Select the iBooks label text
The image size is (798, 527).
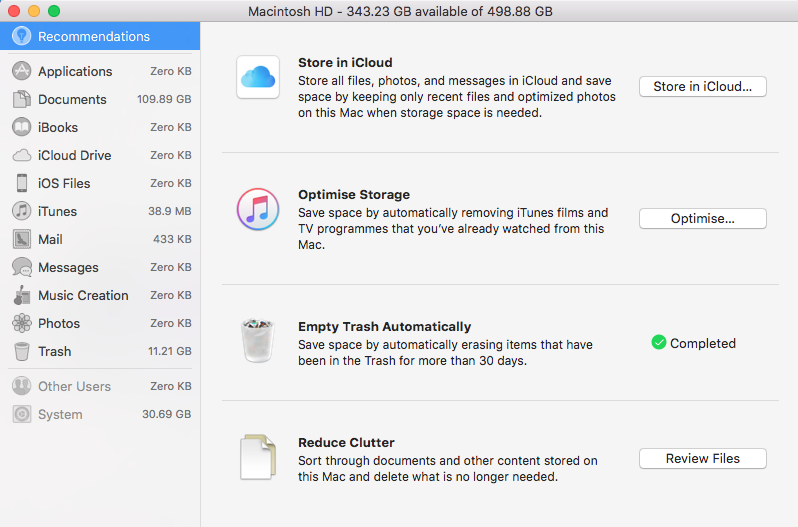58,127
